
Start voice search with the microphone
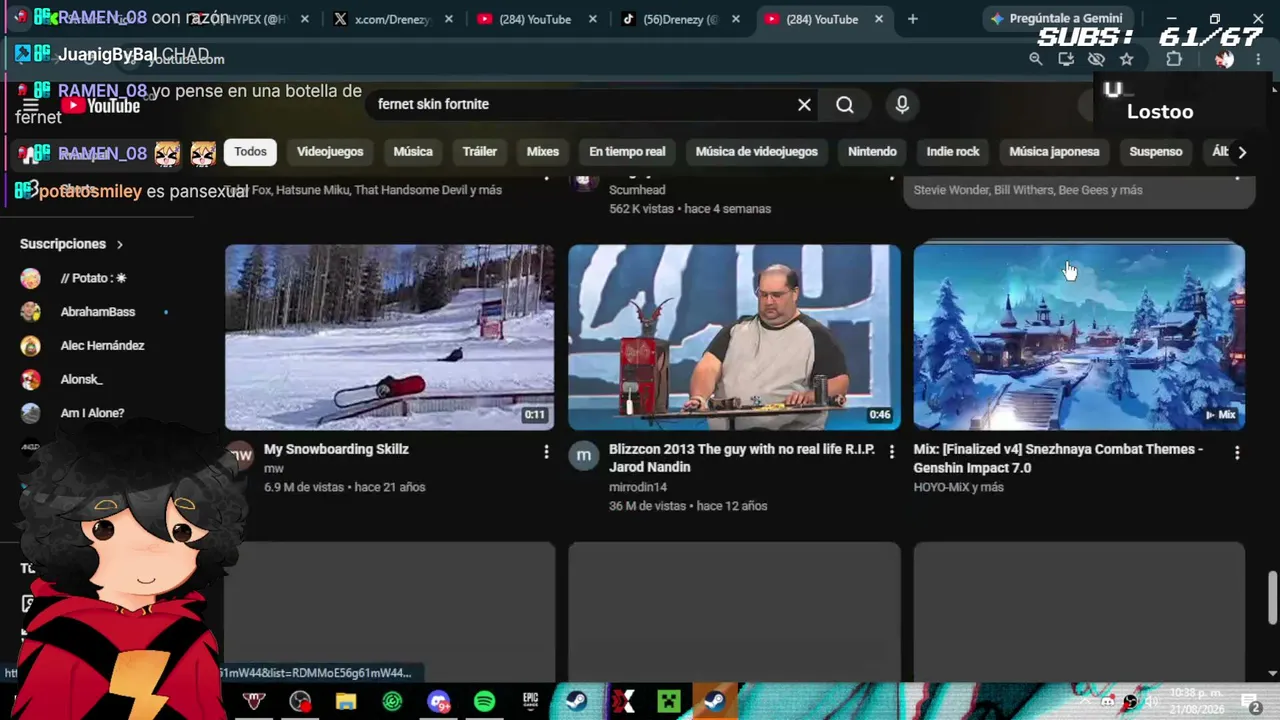coord(902,104)
